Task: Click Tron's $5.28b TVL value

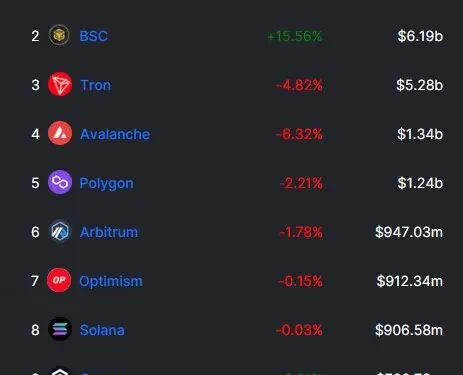Action: tap(420, 85)
